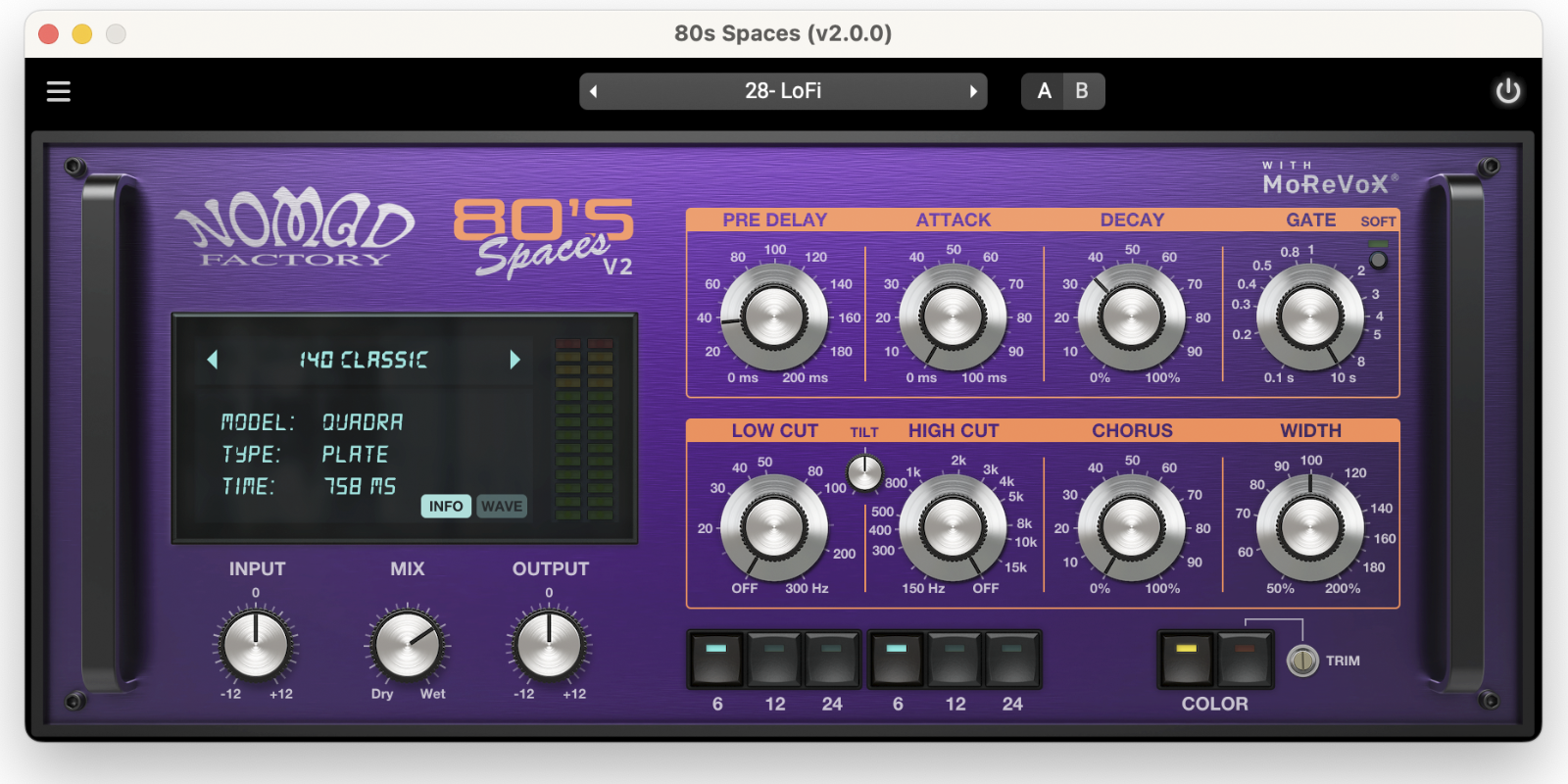Toggle the red COLOR button

point(1244,659)
